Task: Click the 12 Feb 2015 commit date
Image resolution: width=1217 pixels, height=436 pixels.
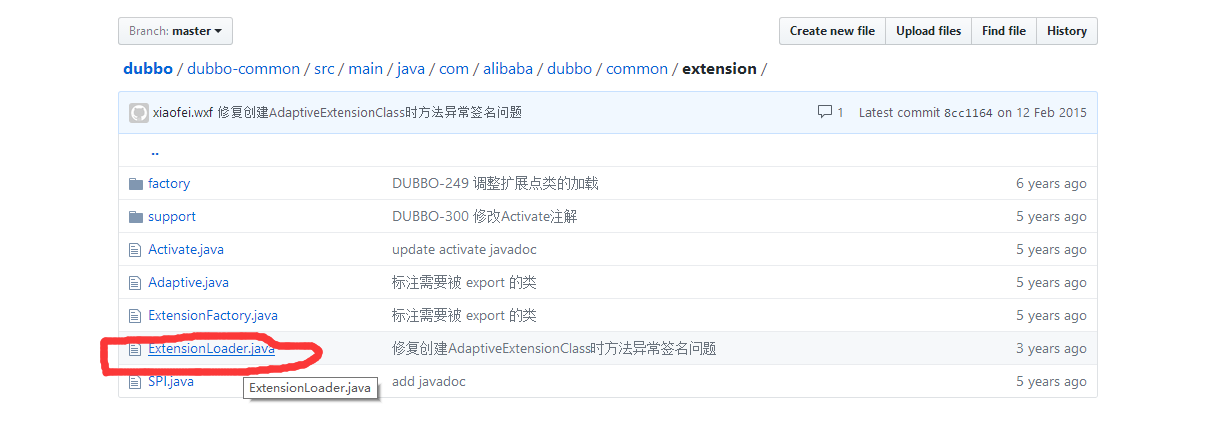Action: (1051, 113)
